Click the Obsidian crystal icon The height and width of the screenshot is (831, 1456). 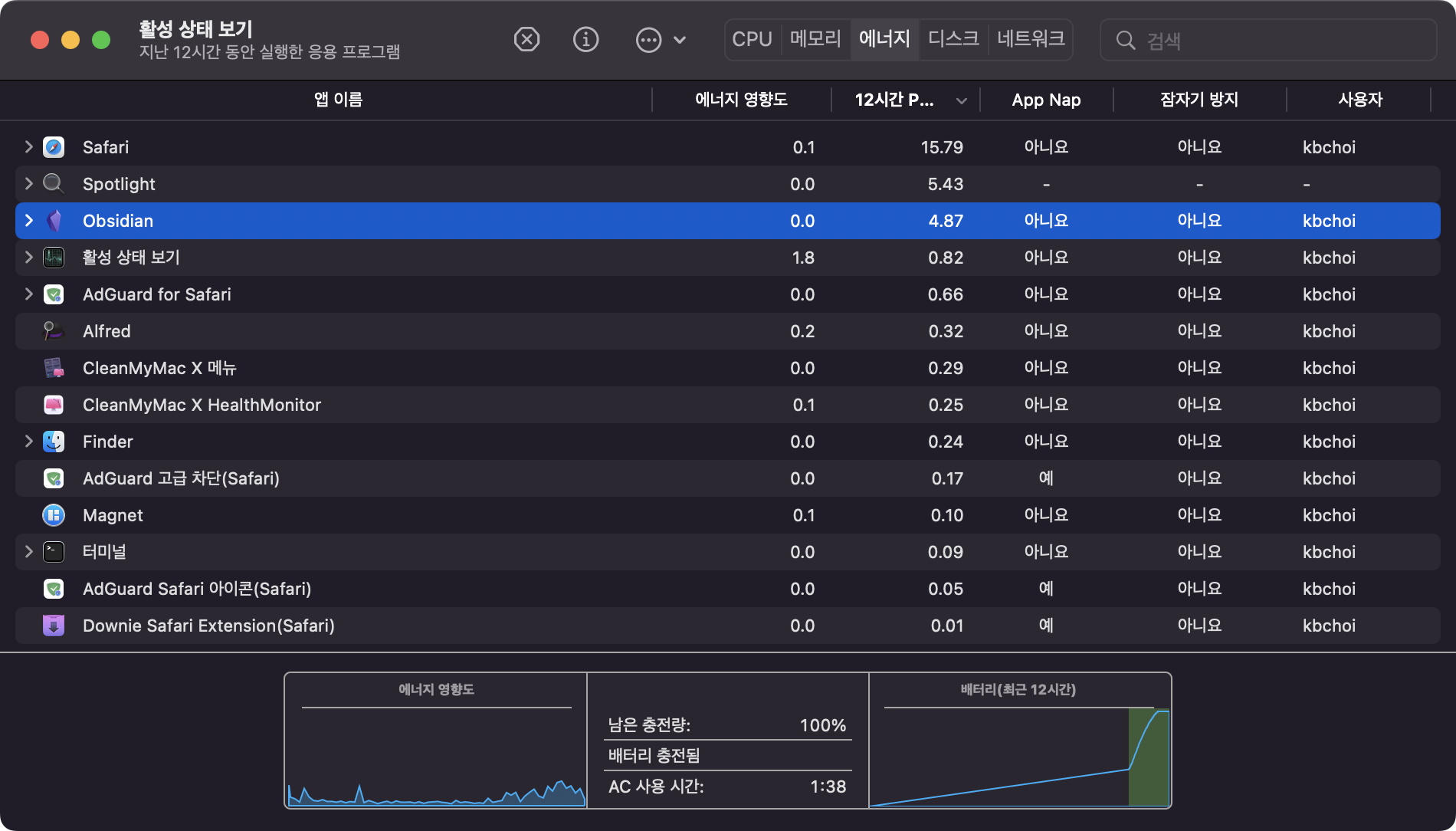54,221
